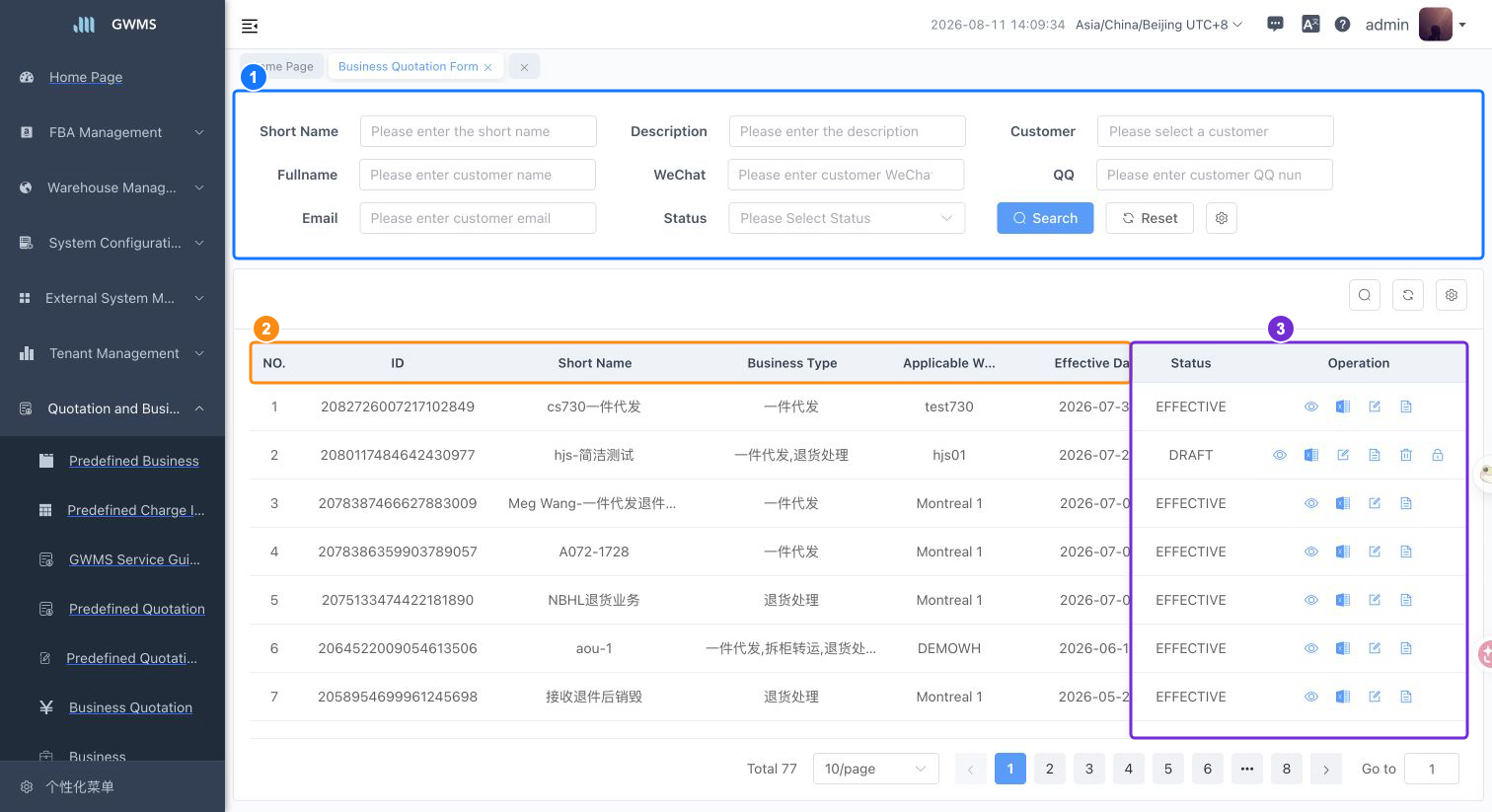
Task: Open Predefined Business submenu item
Action: tap(134, 461)
